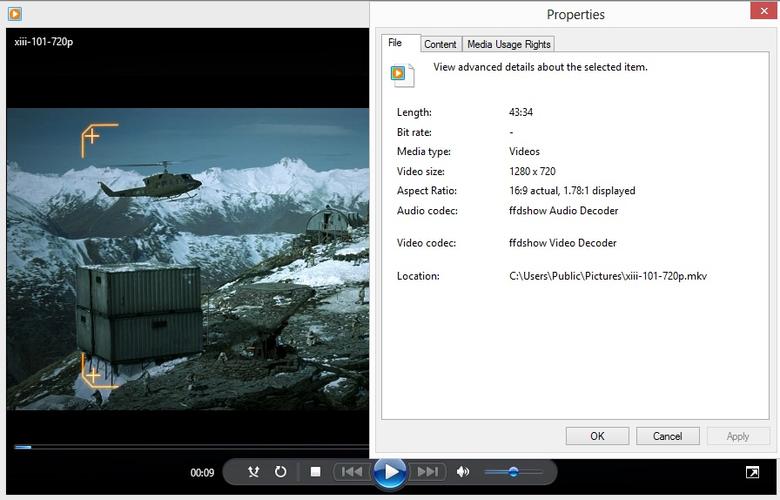The width and height of the screenshot is (780, 500).
Task: Click the ffdshow Audio Decoder value
Action: (564, 211)
